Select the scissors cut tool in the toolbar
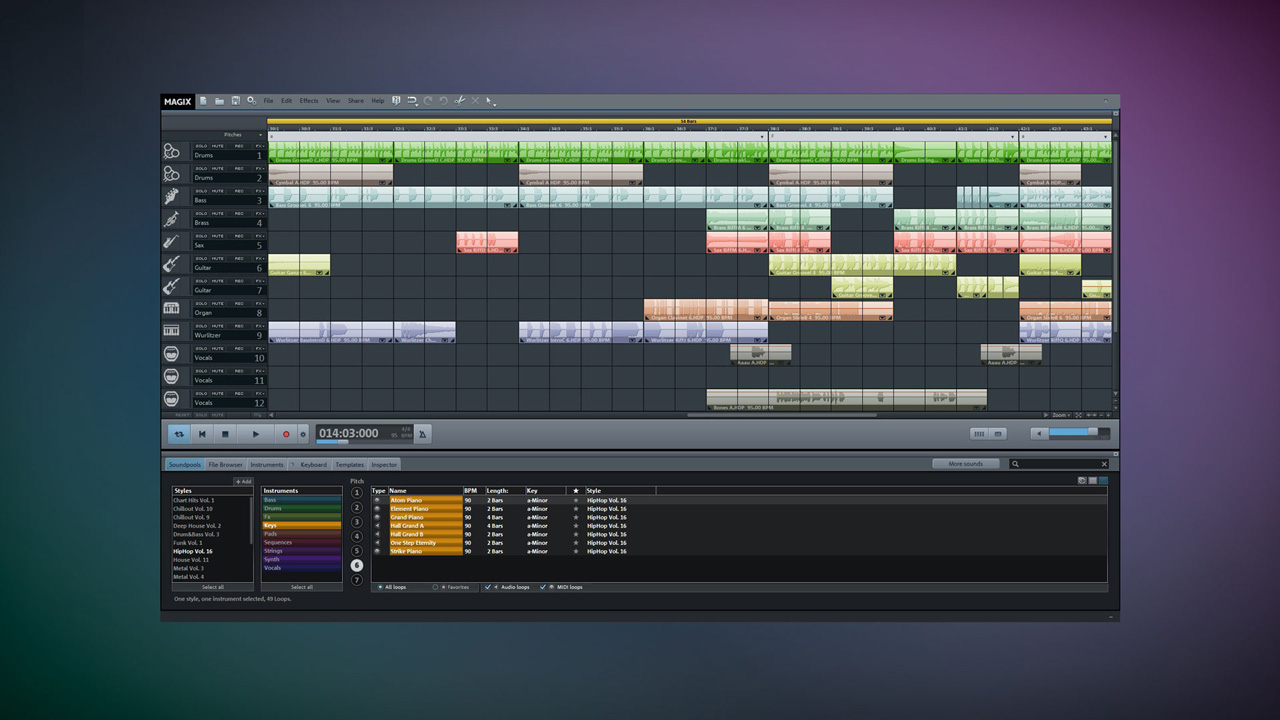This screenshot has width=1280, height=720. tap(459, 100)
